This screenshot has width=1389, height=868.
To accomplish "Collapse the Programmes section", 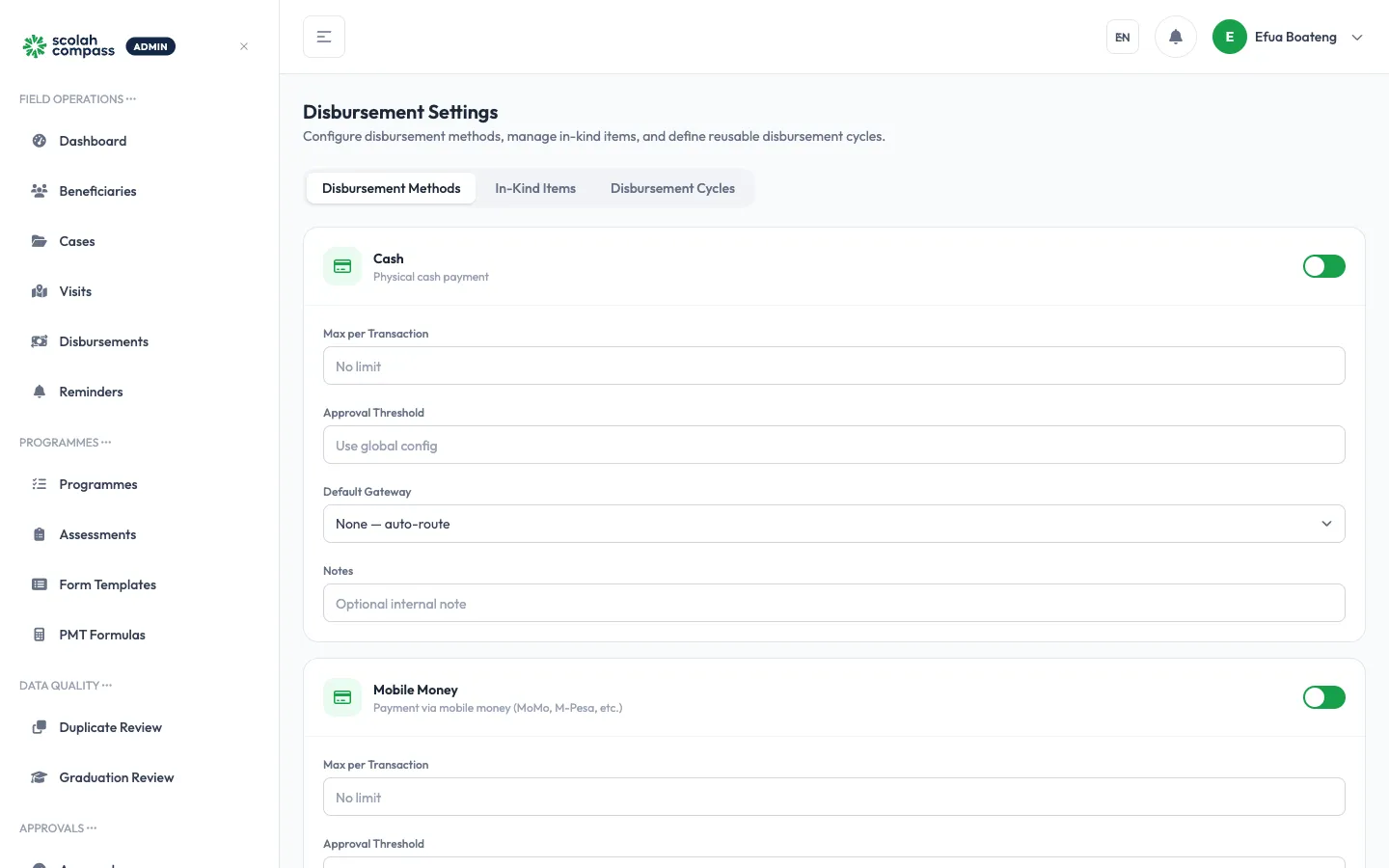I will click(x=66, y=443).
